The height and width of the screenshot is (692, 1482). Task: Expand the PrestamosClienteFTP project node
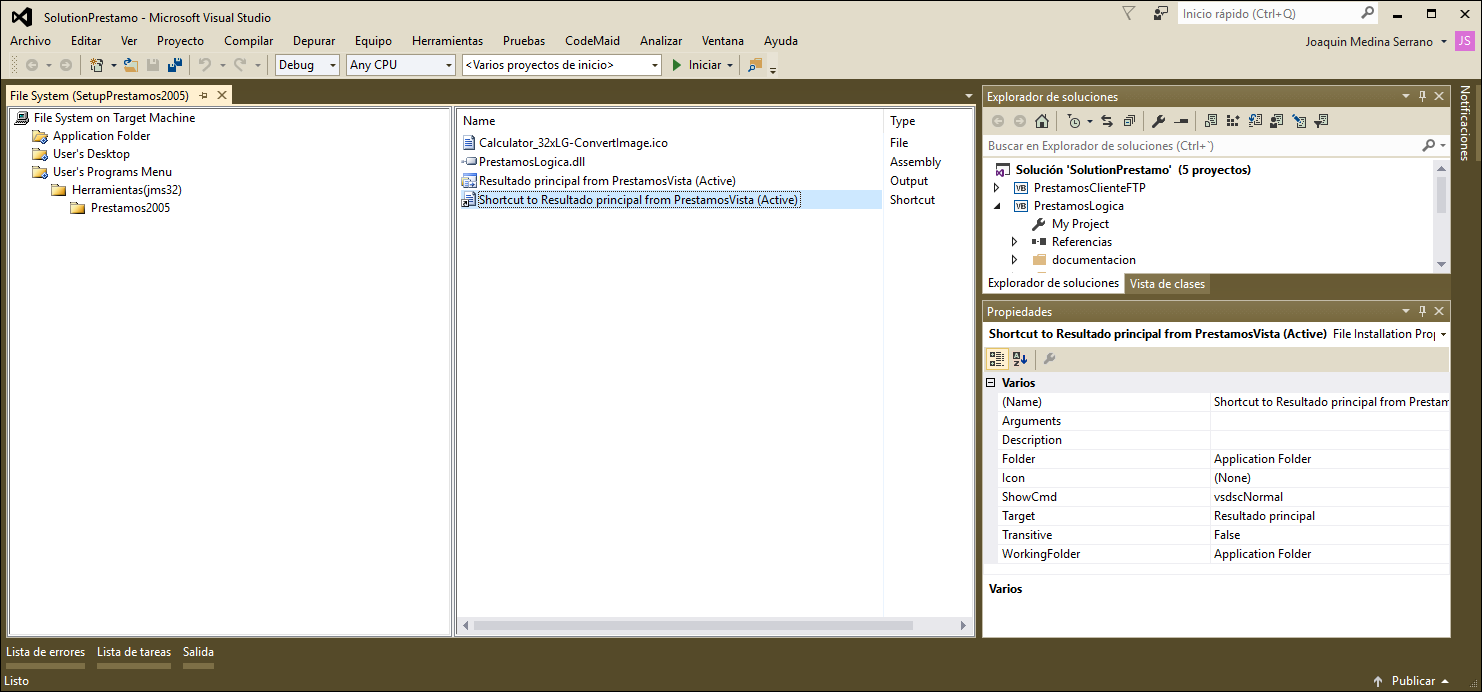tap(996, 188)
